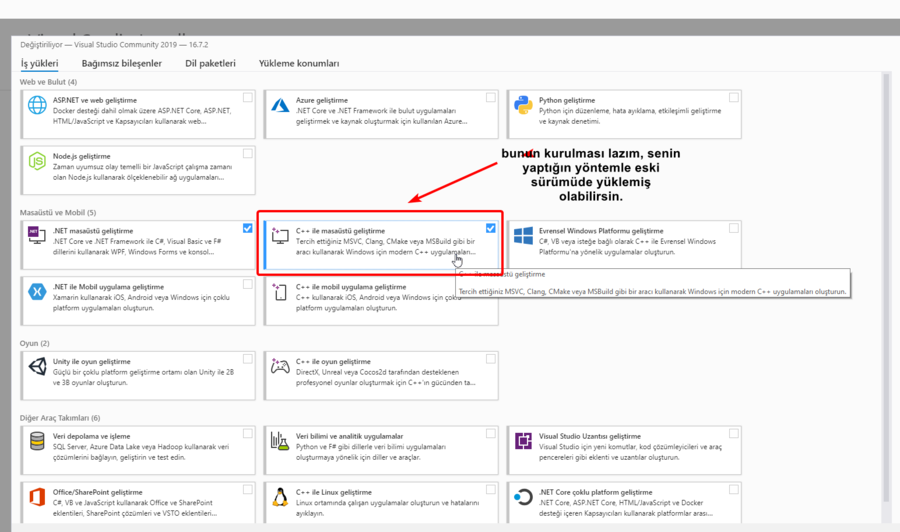Go to the Yükleme konumları tab
This screenshot has height=532, width=900.
(x=299, y=63)
